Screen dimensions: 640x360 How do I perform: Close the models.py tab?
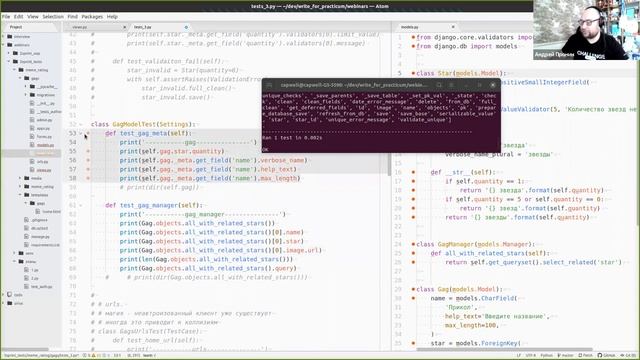point(453,27)
